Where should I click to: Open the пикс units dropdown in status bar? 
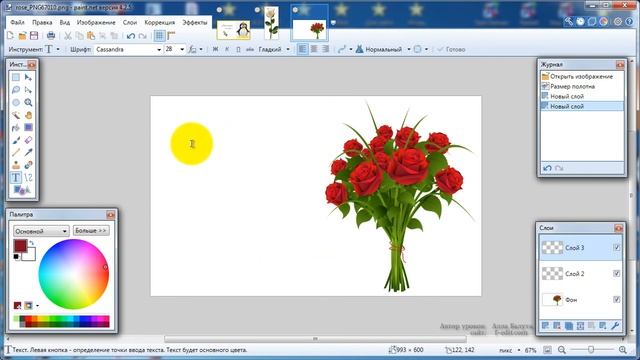coord(519,350)
